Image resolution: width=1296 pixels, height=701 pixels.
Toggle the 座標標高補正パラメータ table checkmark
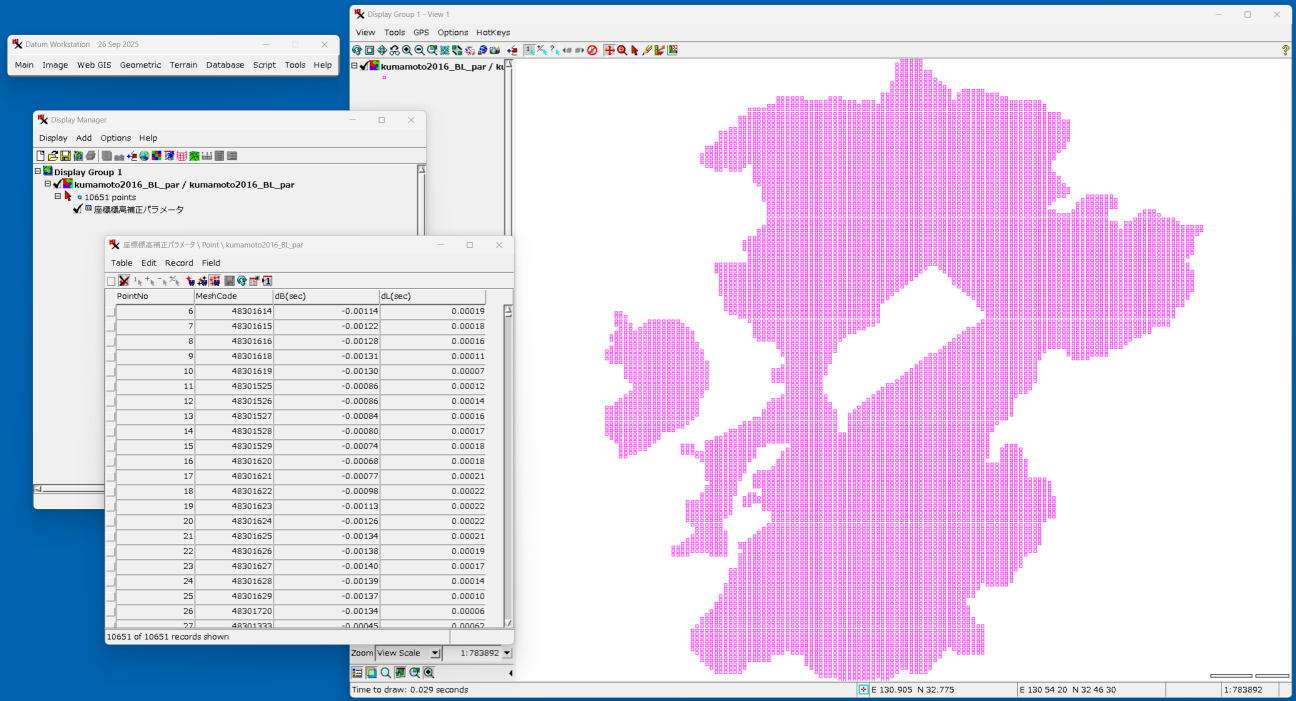coord(77,209)
